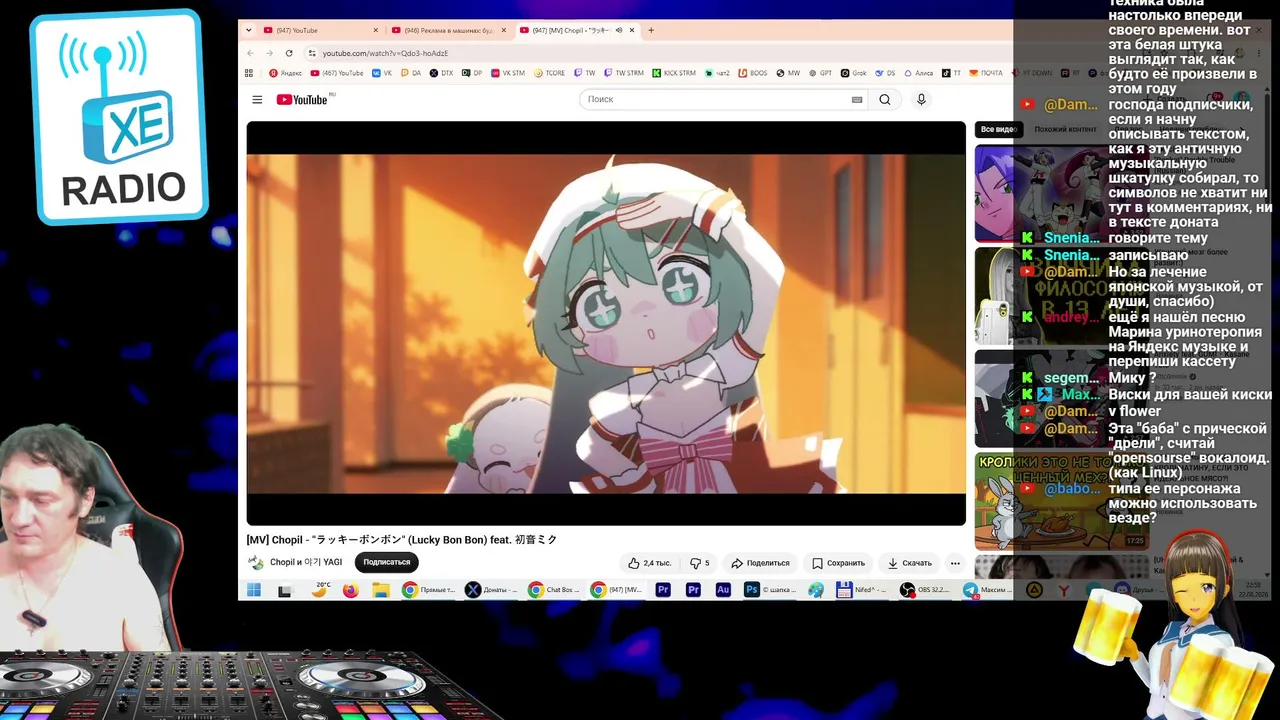Open the VK bookmark

coord(382,73)
